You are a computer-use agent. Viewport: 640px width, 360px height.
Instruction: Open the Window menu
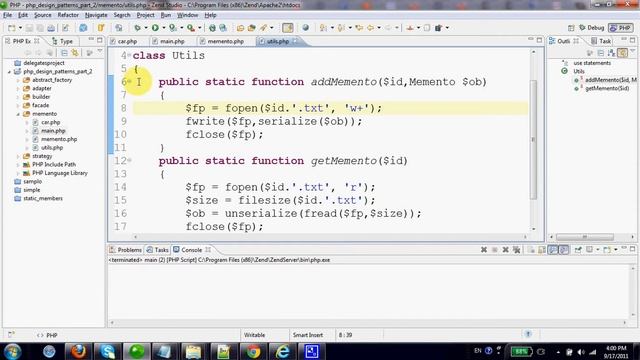(187, 15)
